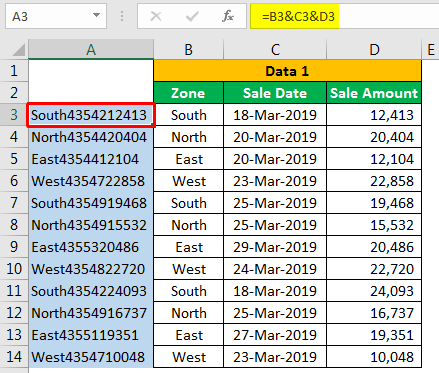Click the Name Box showing A3
The width and height of the screenshot is (439, 373).
click(56, 16)
